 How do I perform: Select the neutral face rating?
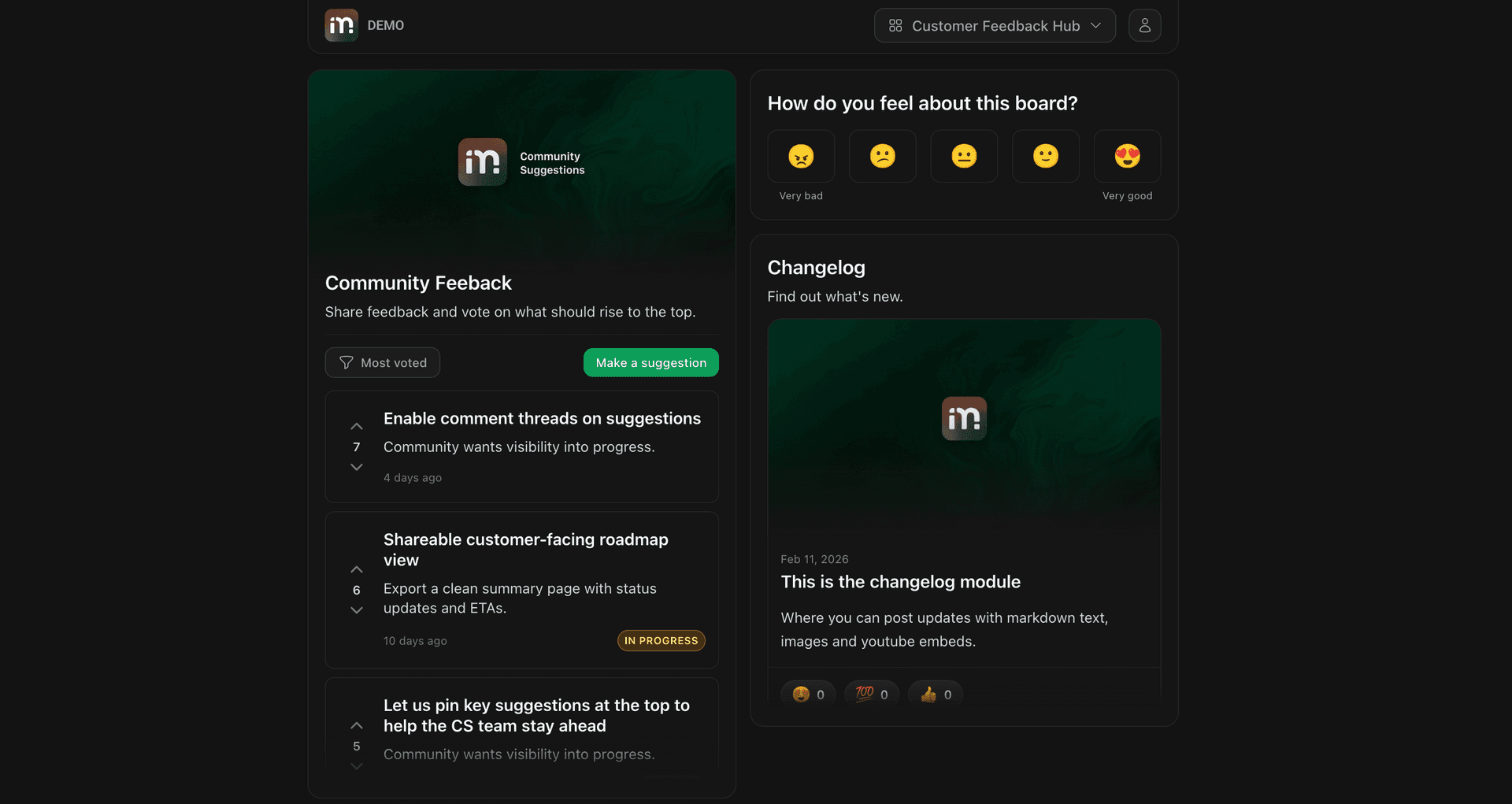[x=964, y=157]
